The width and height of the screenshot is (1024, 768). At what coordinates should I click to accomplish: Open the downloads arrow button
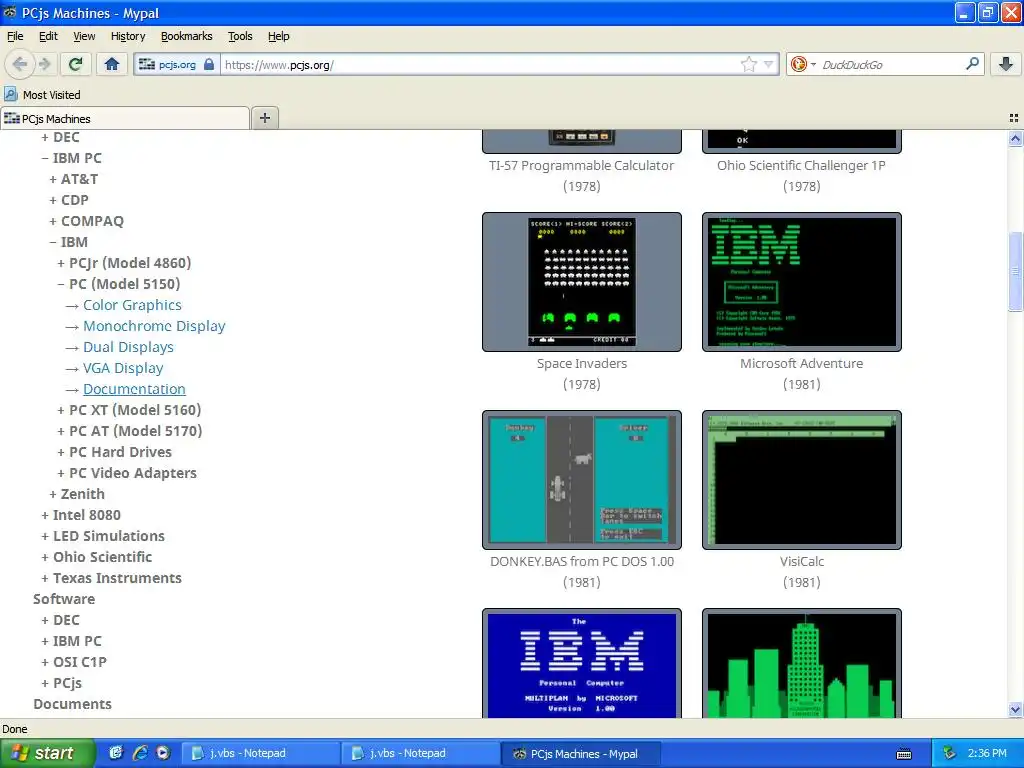coord(1006,64)
